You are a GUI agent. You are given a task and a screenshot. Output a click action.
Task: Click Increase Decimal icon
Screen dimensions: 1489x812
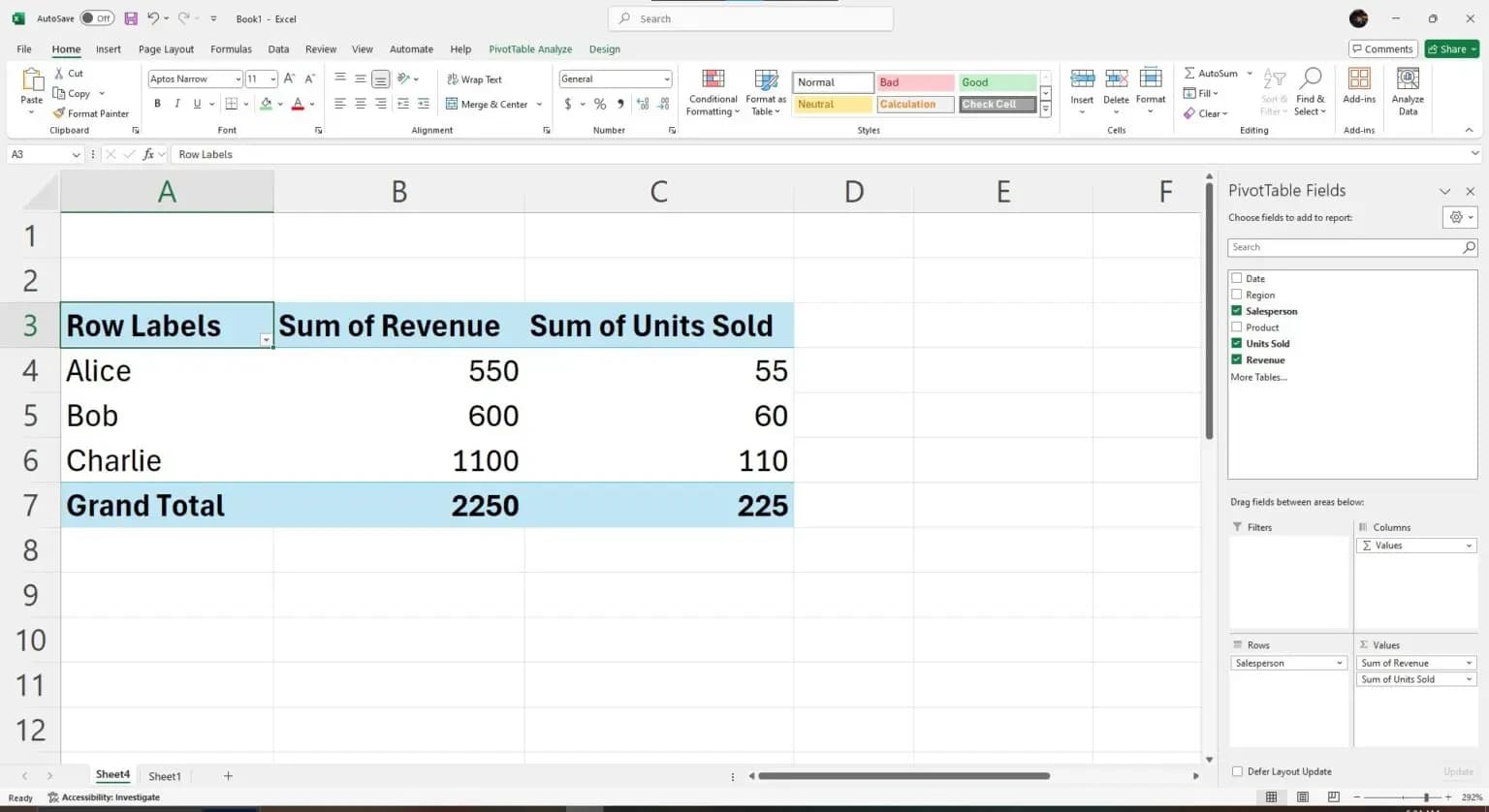(x=642, y=104)
